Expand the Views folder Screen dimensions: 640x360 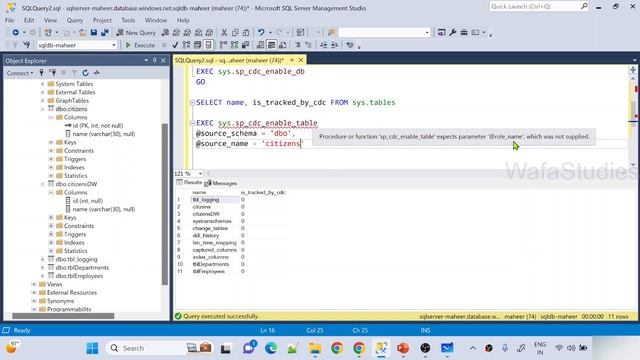click(34, 284)
